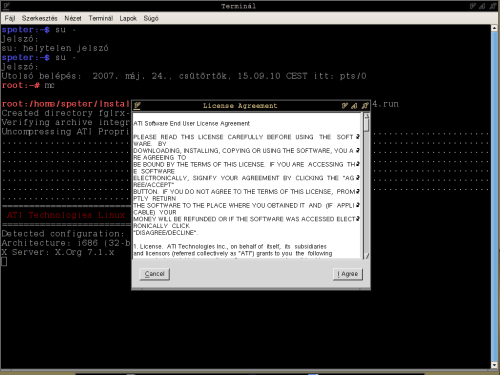
Task: Click License Agreement dialog window menu icon
Action: click(x=137, y=106)
